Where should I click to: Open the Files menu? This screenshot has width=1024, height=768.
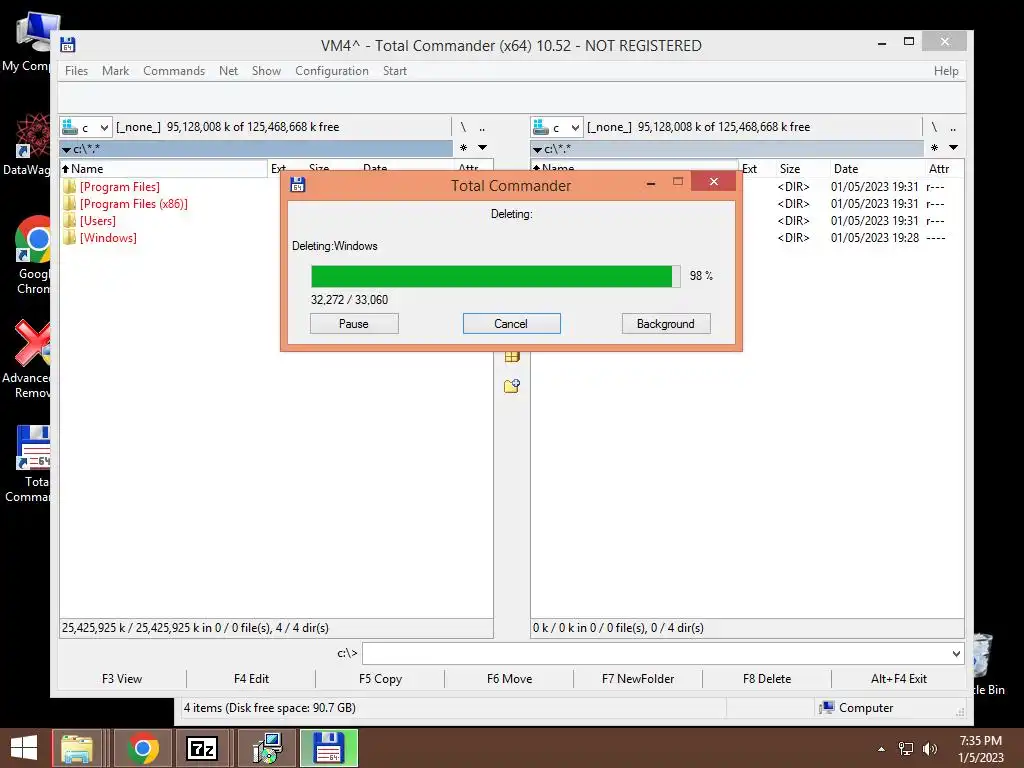[x=76, y=71]
